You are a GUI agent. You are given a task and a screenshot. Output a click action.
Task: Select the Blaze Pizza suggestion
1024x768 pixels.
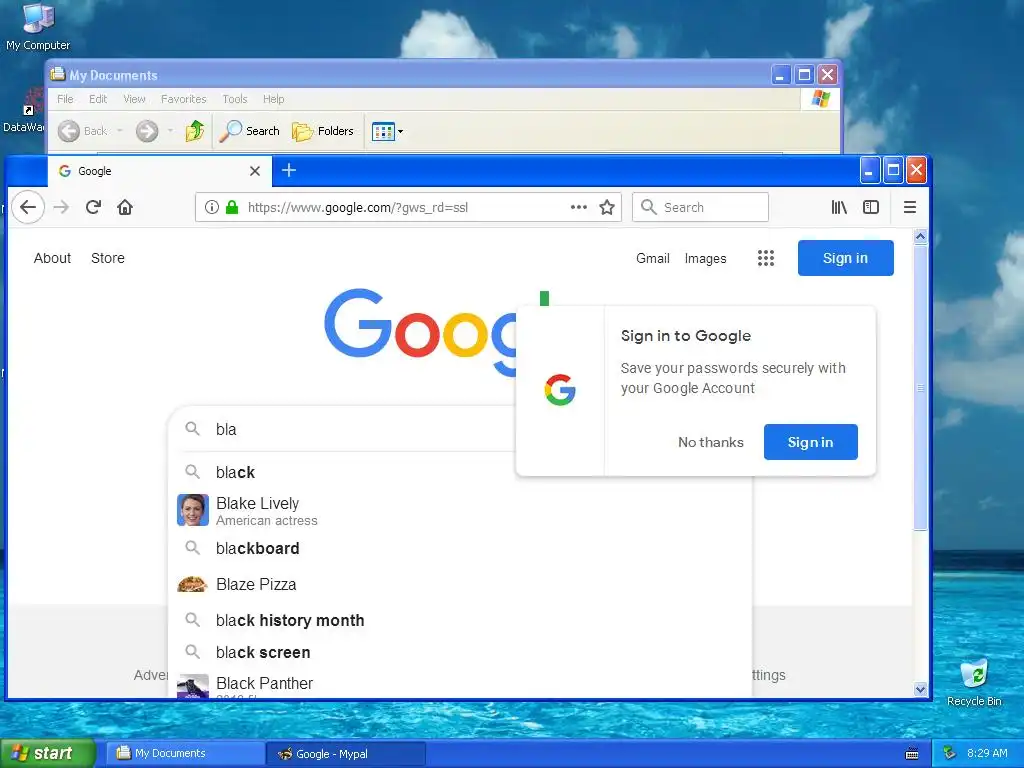coord(460,584)
